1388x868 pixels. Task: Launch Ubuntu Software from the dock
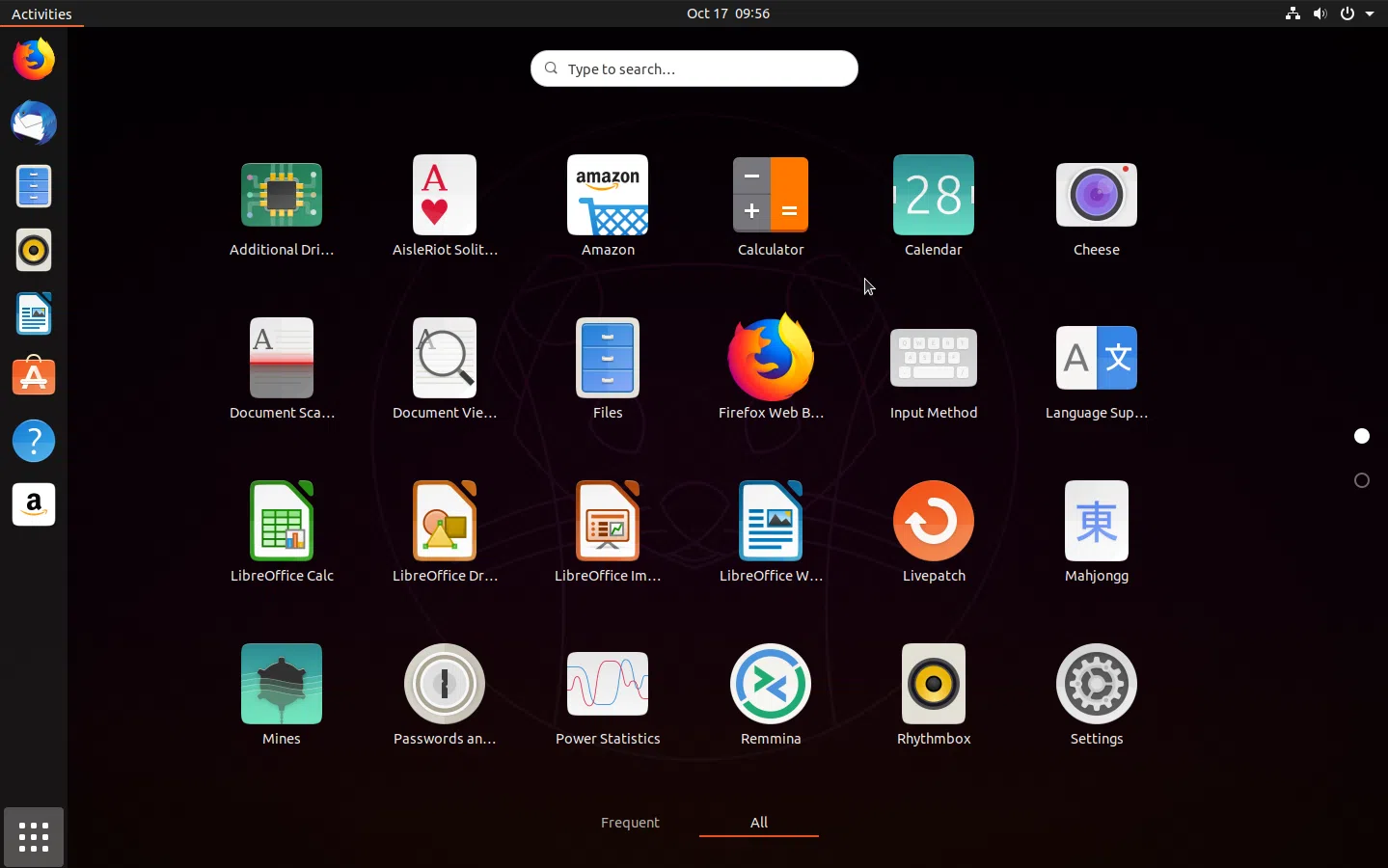click(x=33, y=377)
